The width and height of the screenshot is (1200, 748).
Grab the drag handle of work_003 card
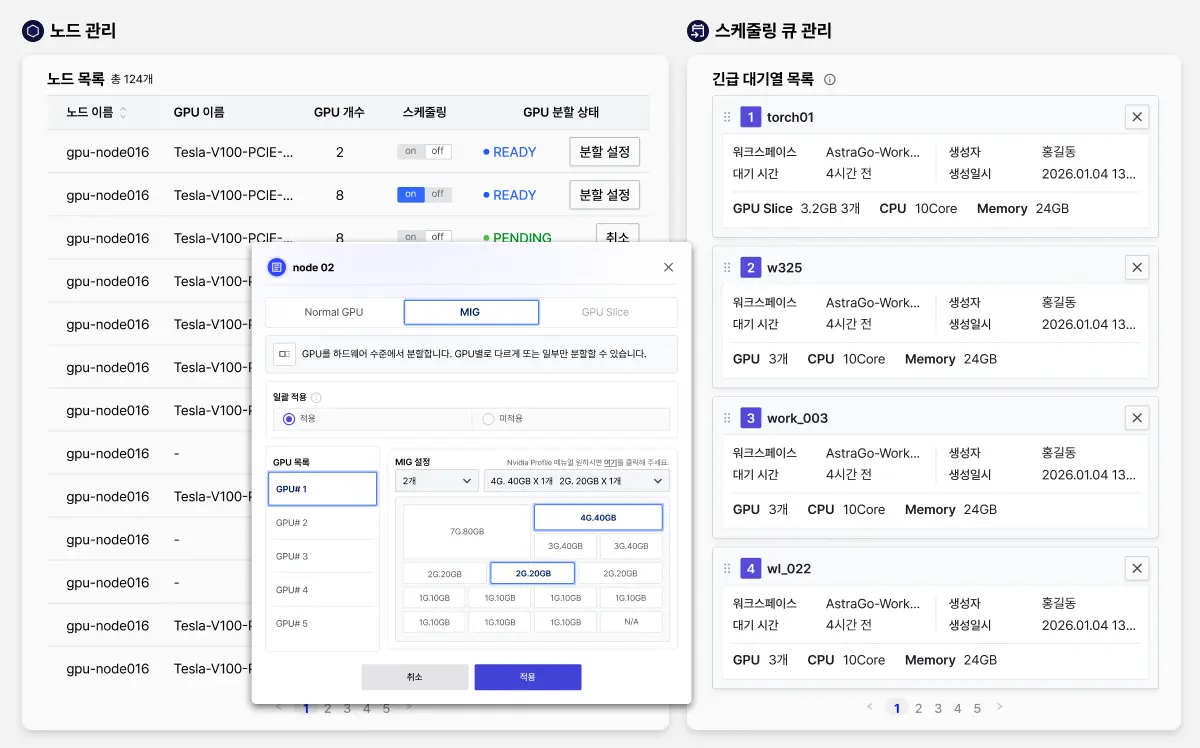pos(727,418)
